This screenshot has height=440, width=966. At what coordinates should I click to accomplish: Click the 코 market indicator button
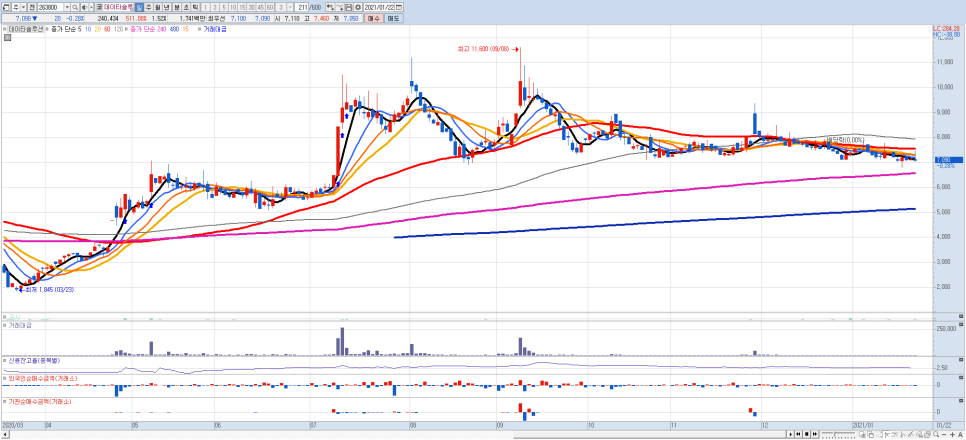(99, 7)
